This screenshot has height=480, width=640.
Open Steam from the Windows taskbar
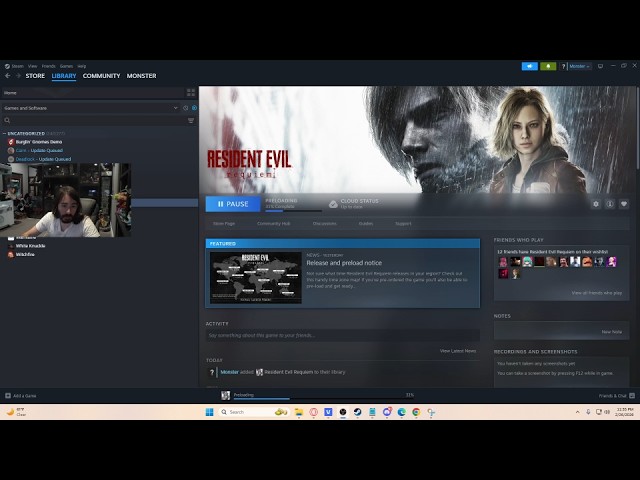(x=357, y=412)
